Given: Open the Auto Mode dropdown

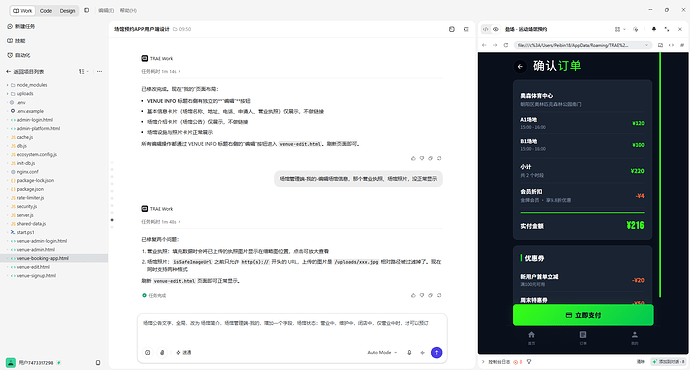Looking at the screenshot, I should [382, 352].
